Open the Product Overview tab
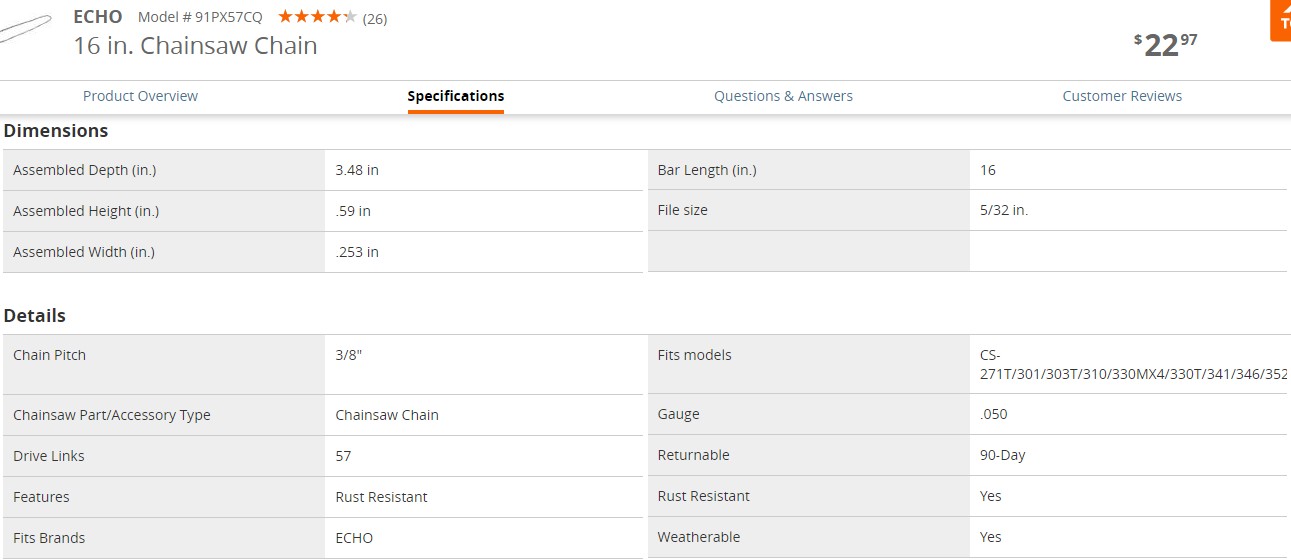Screen dimensions: 1291x560 (x=140, y=96)
